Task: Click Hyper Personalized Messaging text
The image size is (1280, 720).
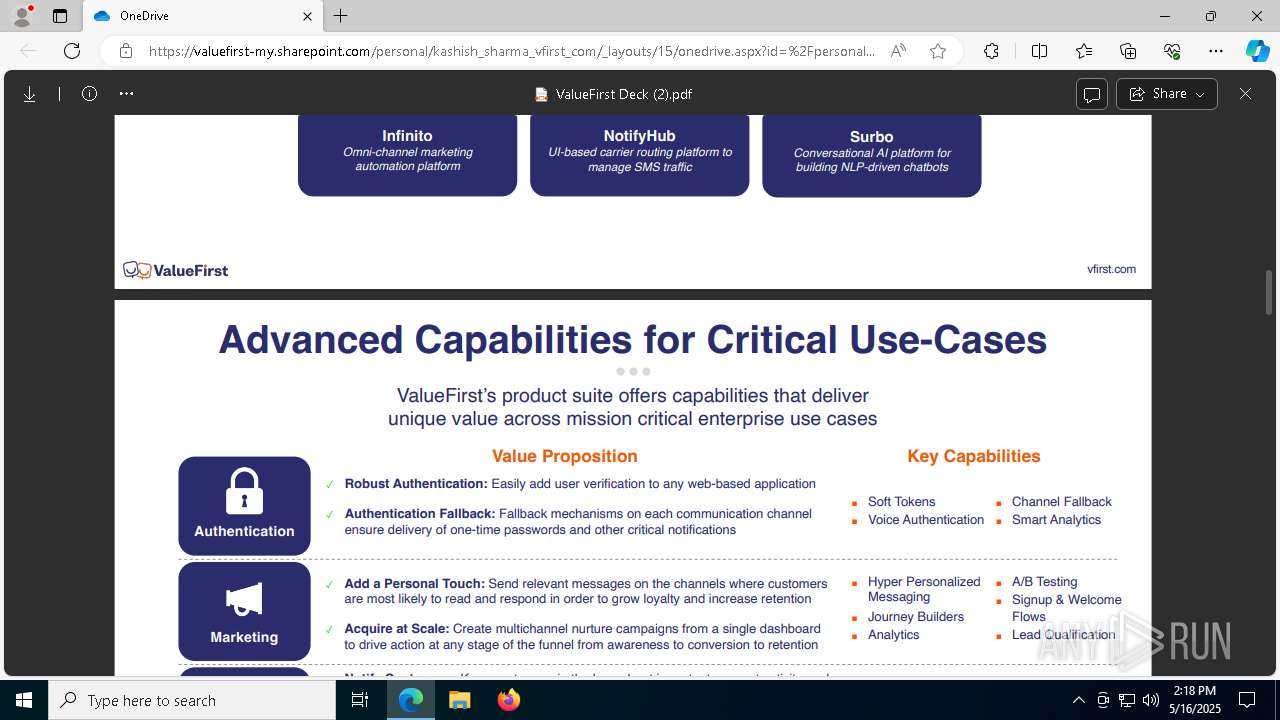Action: coord(924,589)
